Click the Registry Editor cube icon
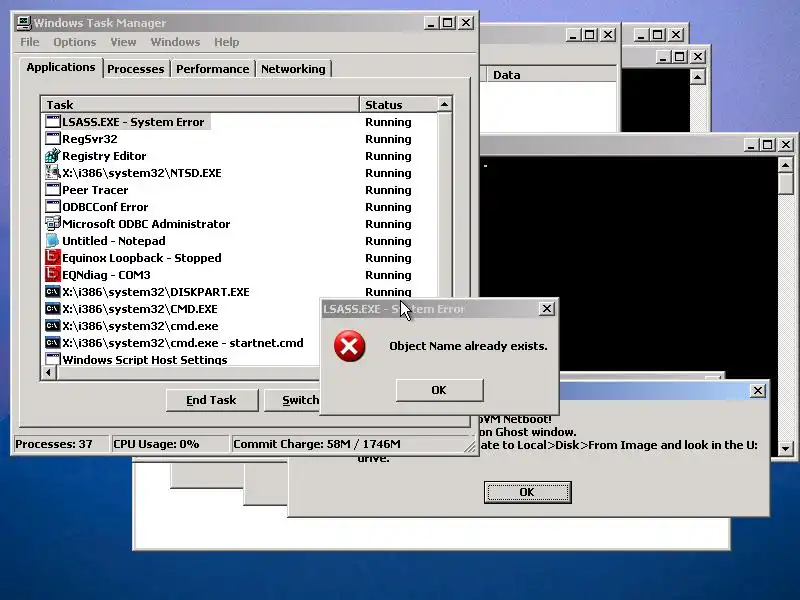Image resolution: width=800 pixels, height=600 pixels. click(x=53, y=156)
